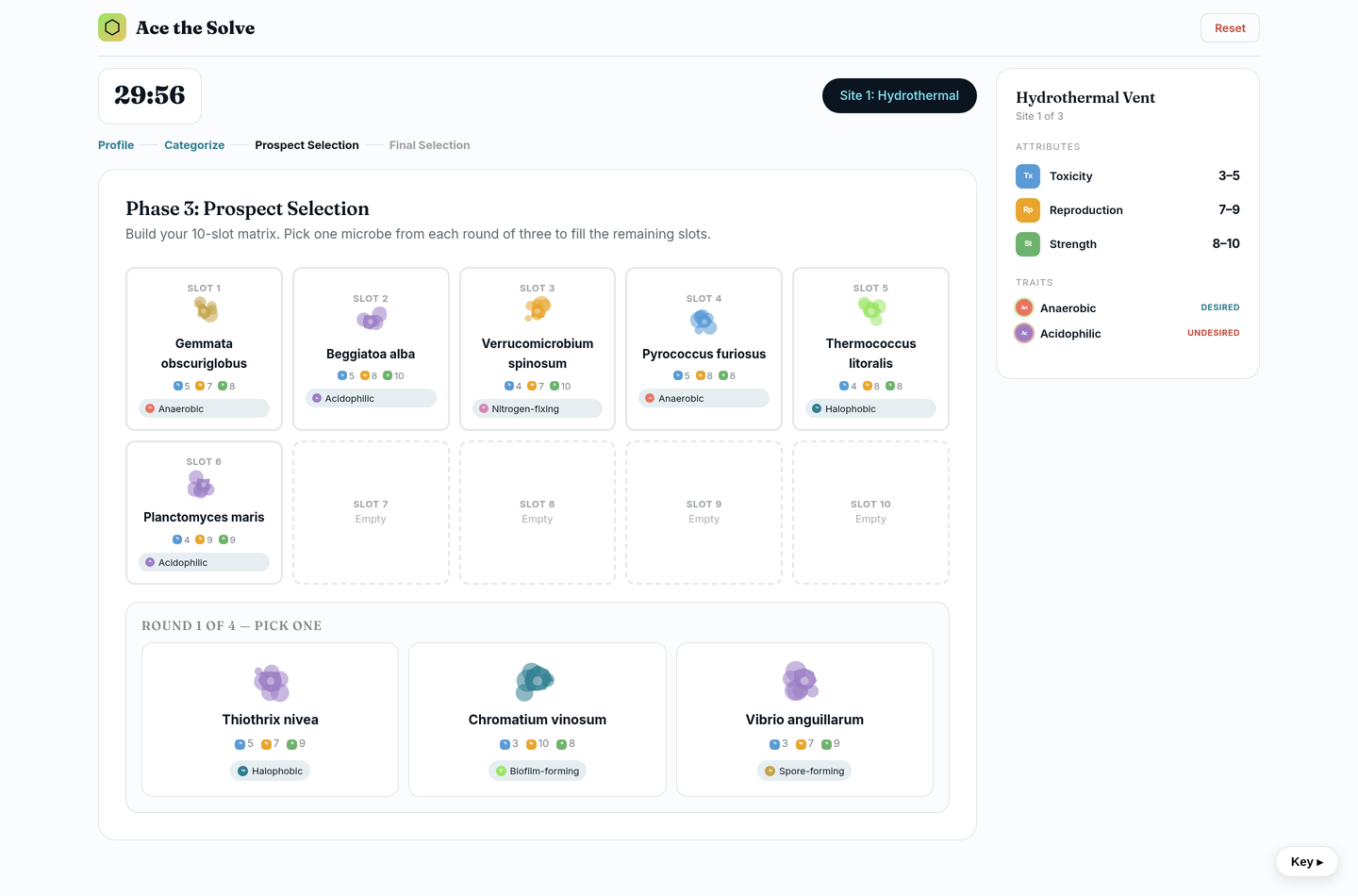This screenshot has width=1358, height=896.
Task: Select the Thiothrix nivea microbe icon
Action: (x=272, y=682)
